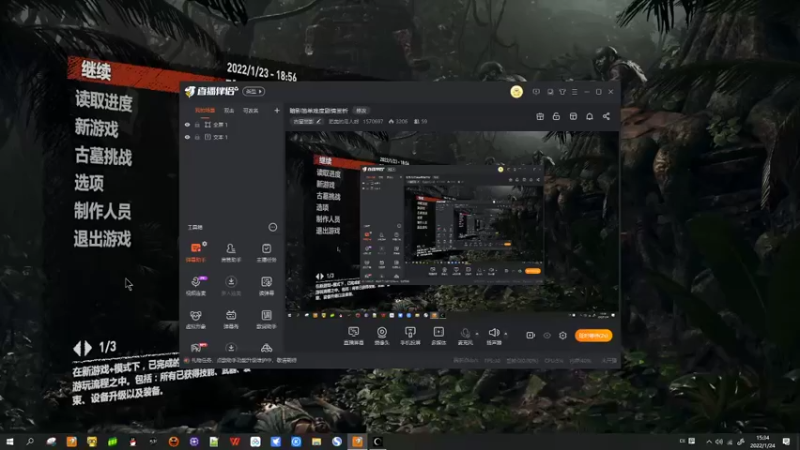
Task: Toggle lock on 文本 1 source
Action: pos(197,137)
